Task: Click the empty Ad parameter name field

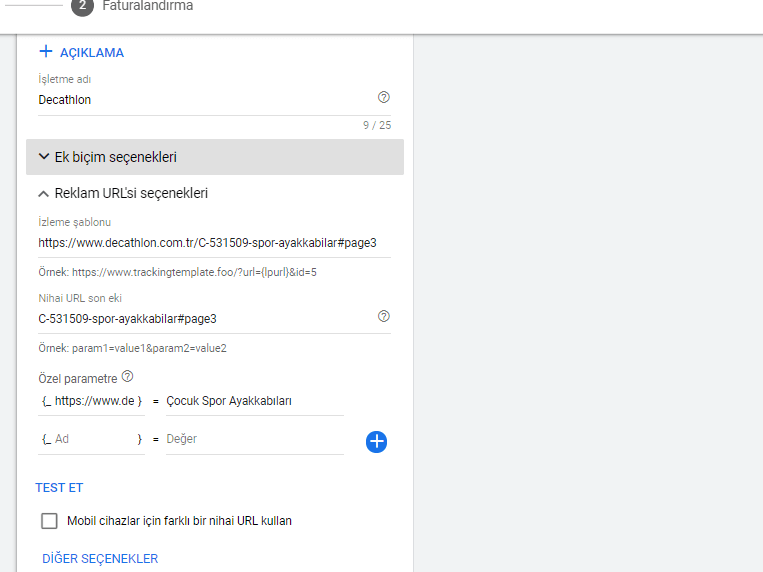Action: tap(94, 439)
